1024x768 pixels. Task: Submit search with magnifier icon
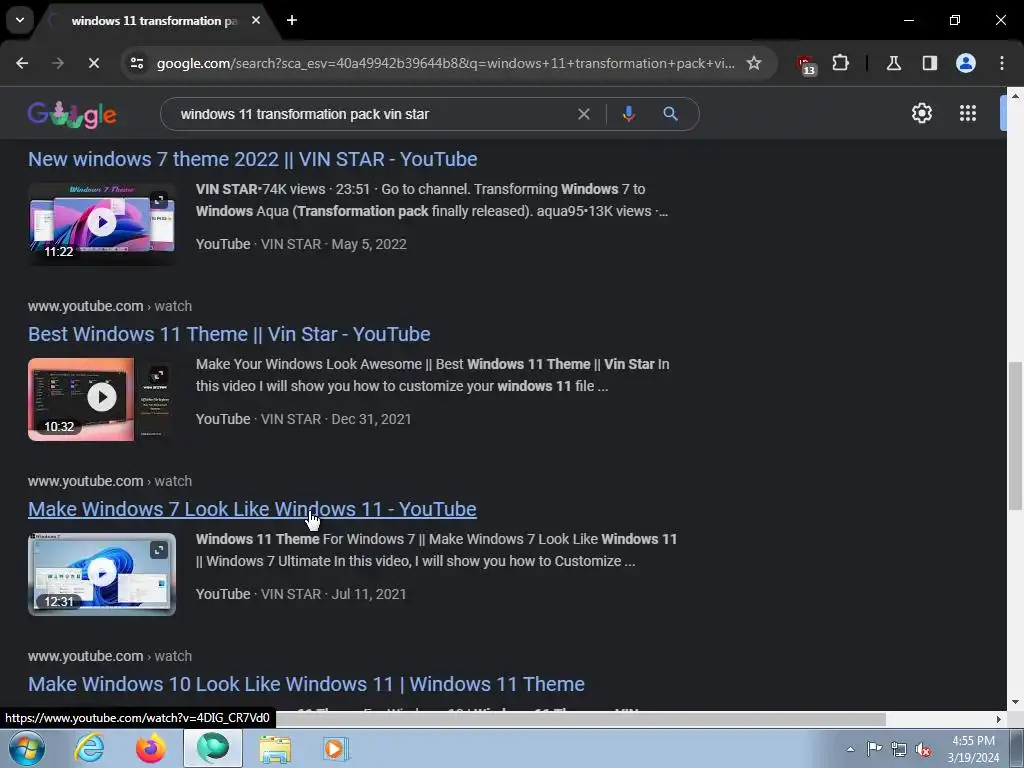tap(670, 114)
